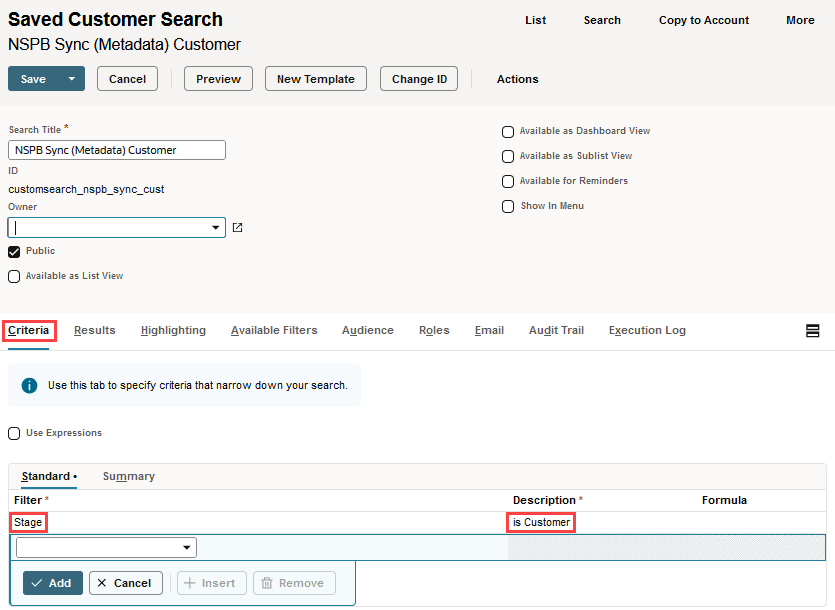835x610 pixels.
Task: Click the Preview button
Action: tap(218, 79)
